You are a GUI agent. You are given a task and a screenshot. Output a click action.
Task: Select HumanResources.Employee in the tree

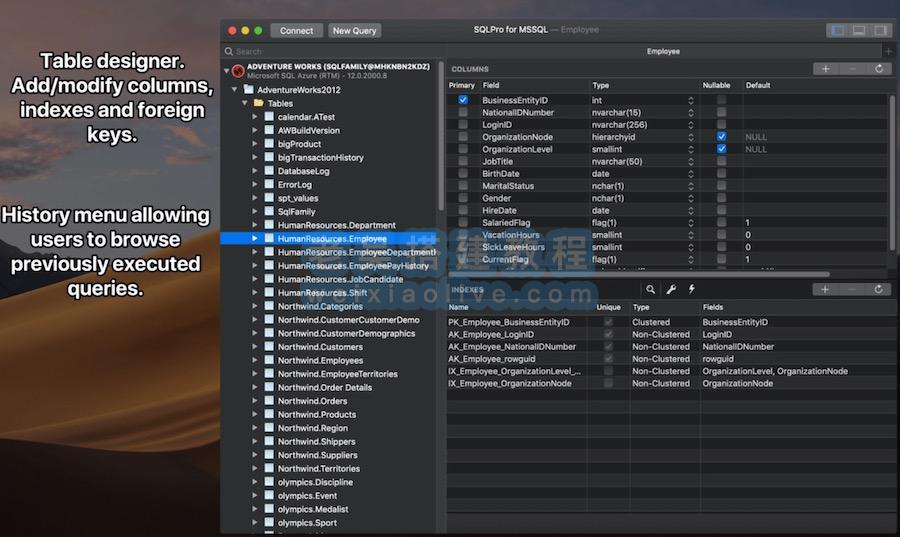(x=331, y=238)
